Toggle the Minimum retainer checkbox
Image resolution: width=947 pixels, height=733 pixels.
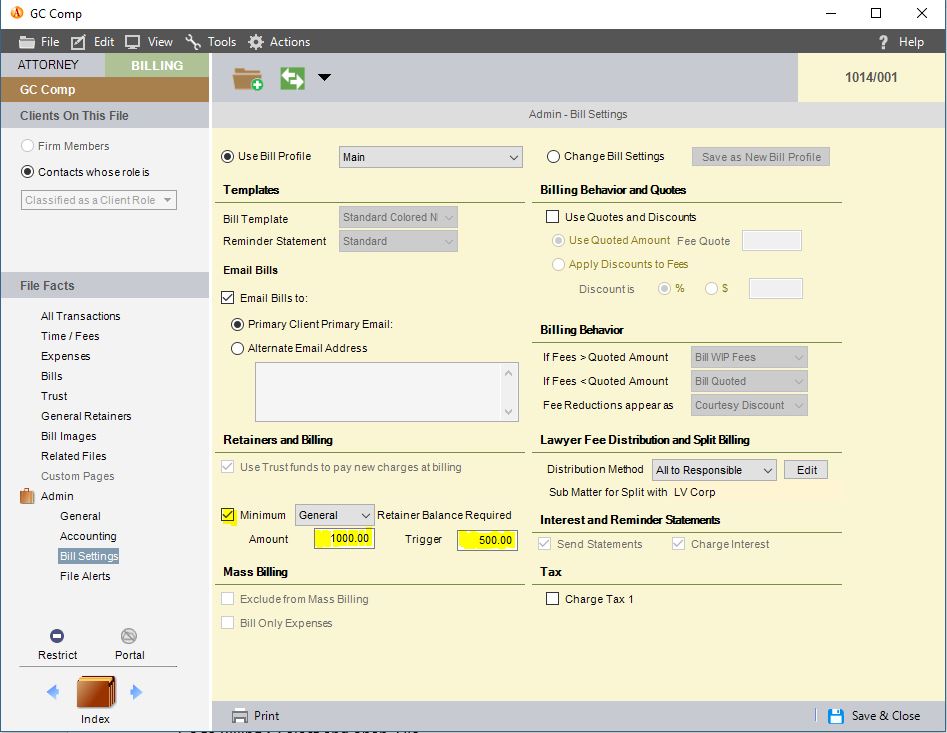click(x=228, y=515)
